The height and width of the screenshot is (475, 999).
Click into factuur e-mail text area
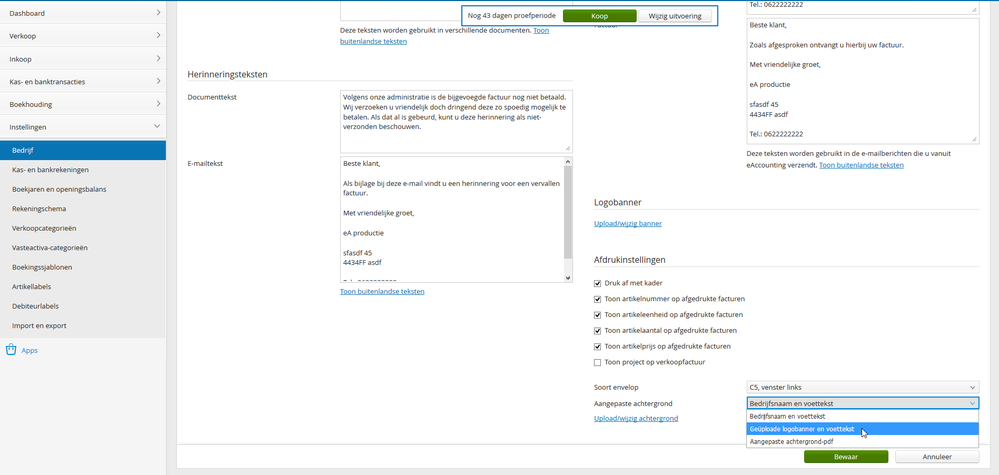coord(863,81)
